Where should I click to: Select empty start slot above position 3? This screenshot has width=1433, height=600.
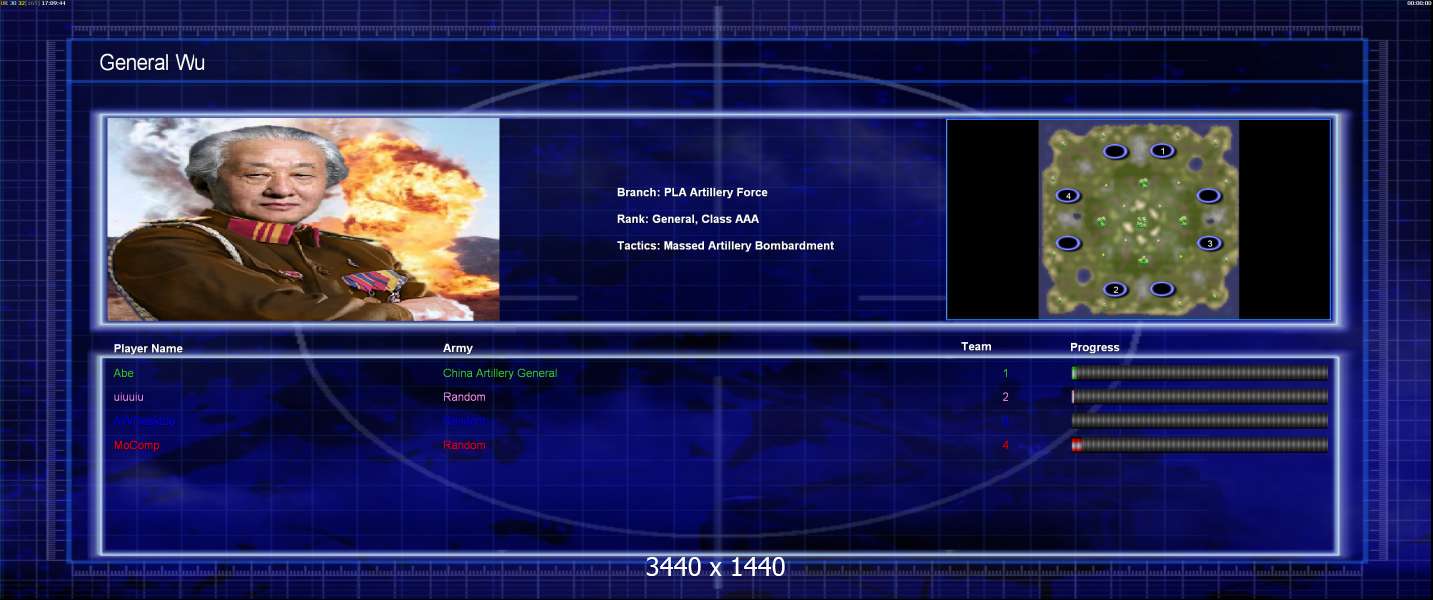pyautogui.click(x=1209, y=195)
